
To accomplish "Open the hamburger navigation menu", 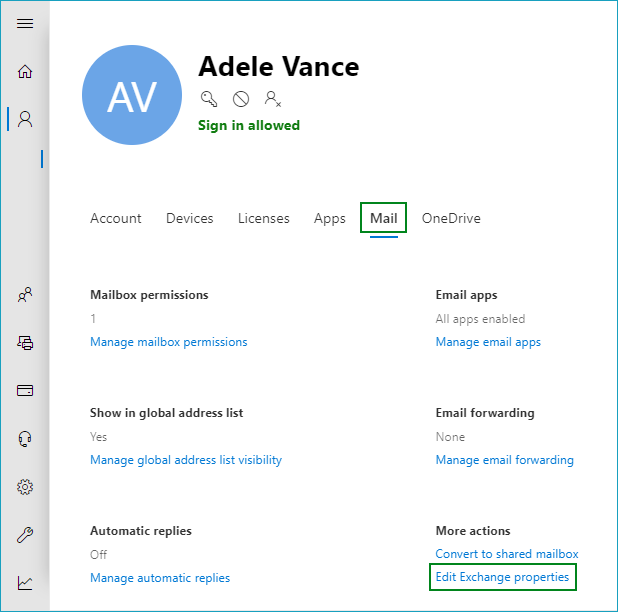I will [x=25, y=24].
